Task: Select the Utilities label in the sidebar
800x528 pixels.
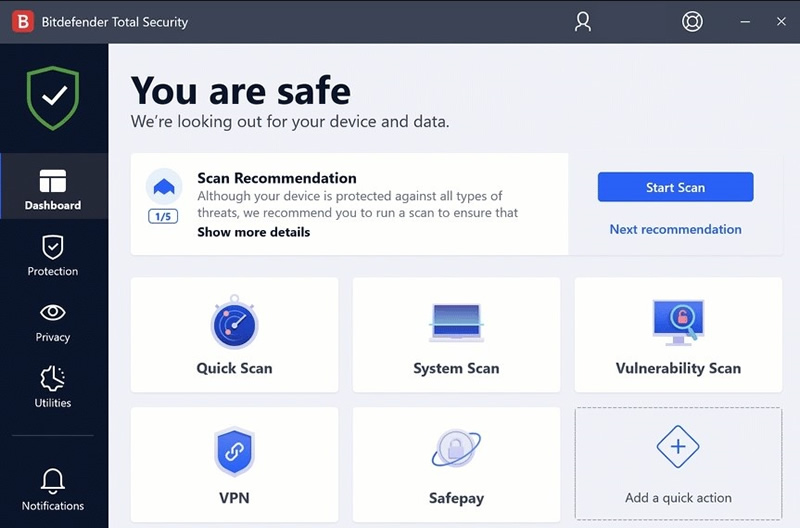Action: point(53,403)
